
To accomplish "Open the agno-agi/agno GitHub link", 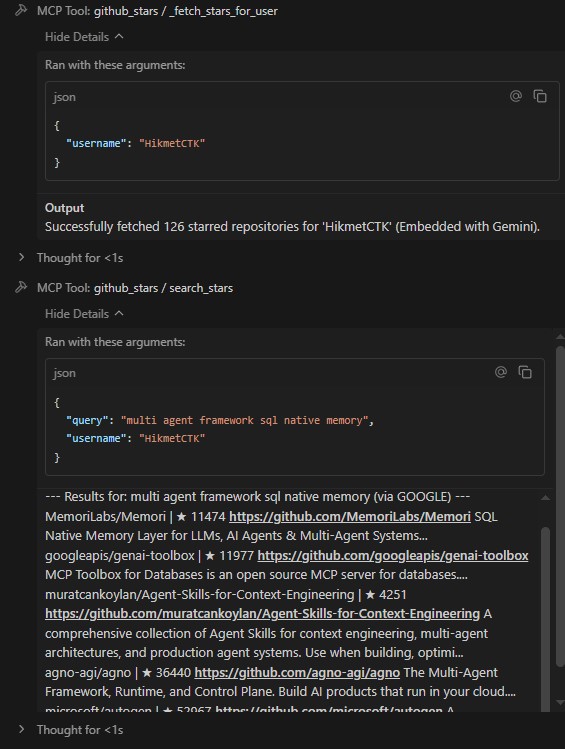I will (297, 673).
